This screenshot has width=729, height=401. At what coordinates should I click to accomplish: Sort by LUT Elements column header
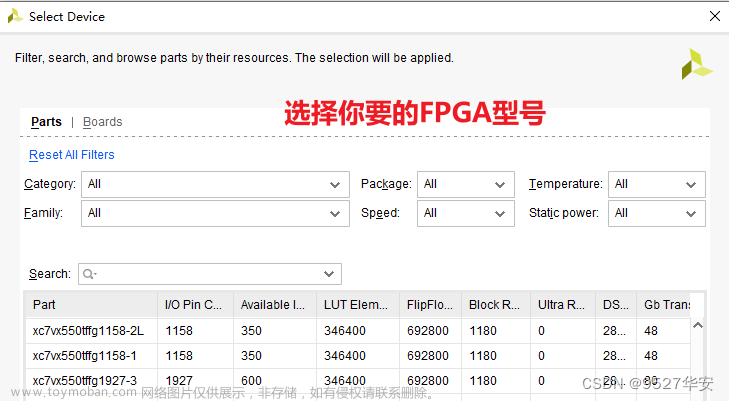click(358, 305)
